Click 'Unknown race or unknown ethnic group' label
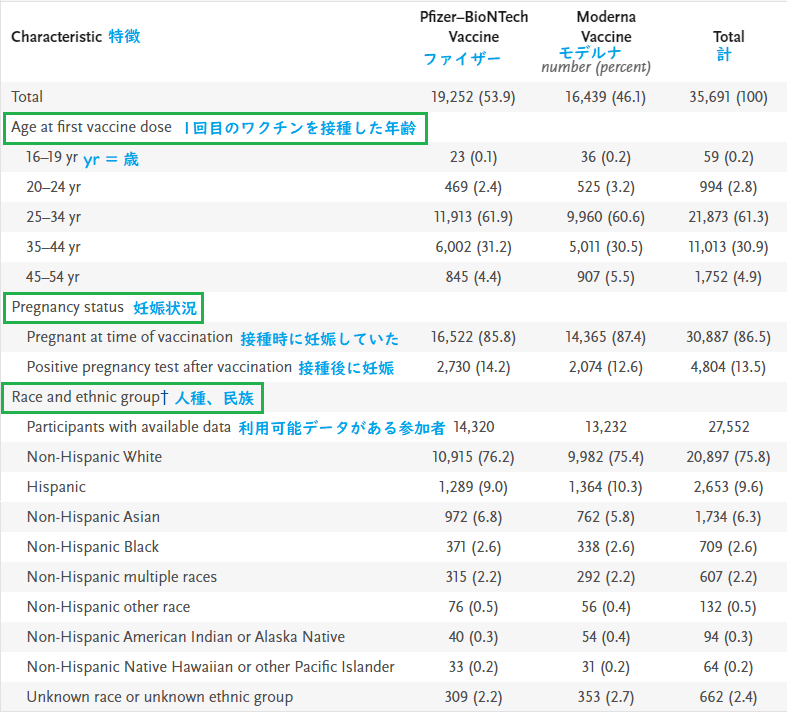Screen dimensions: 787x714 (x=160, y=697)
